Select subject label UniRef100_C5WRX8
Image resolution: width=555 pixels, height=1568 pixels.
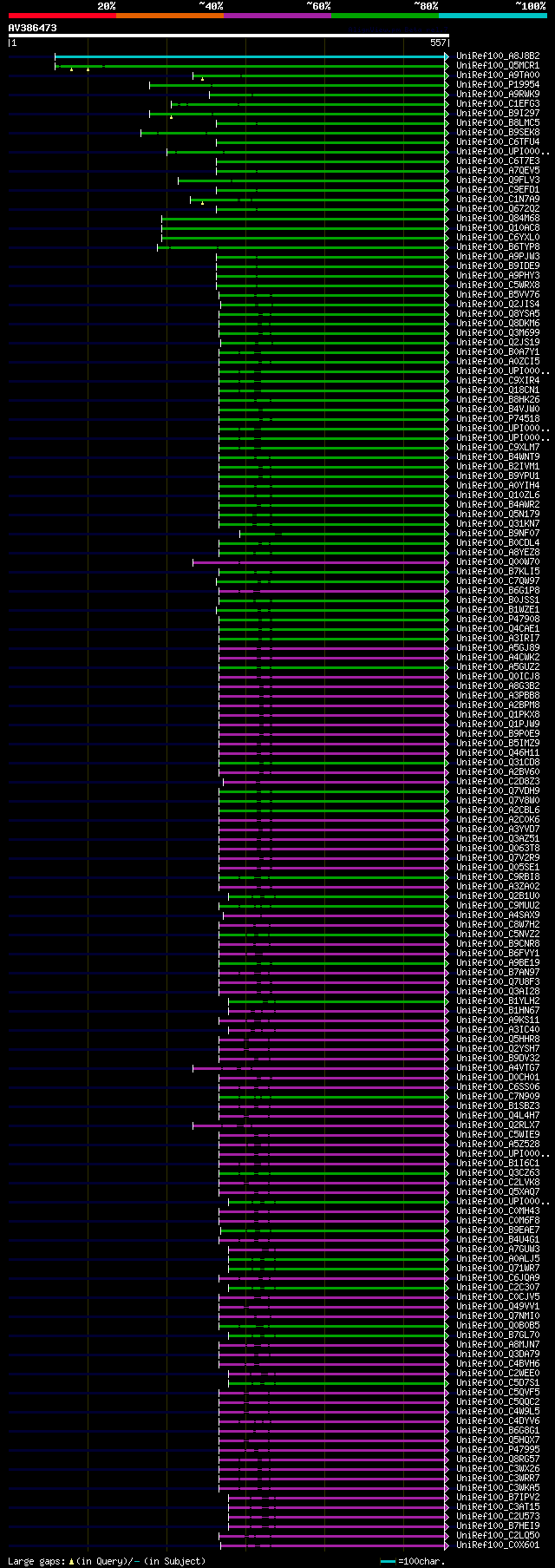498,285
